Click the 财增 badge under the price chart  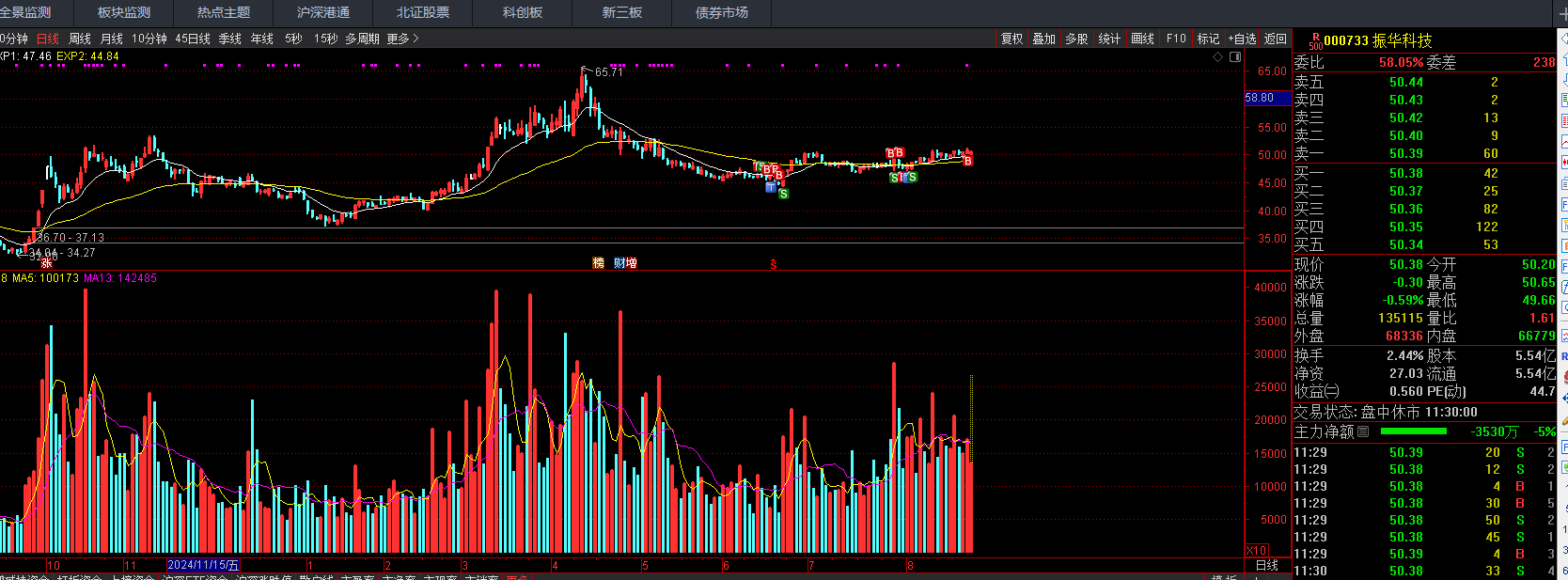click(625, 262)
